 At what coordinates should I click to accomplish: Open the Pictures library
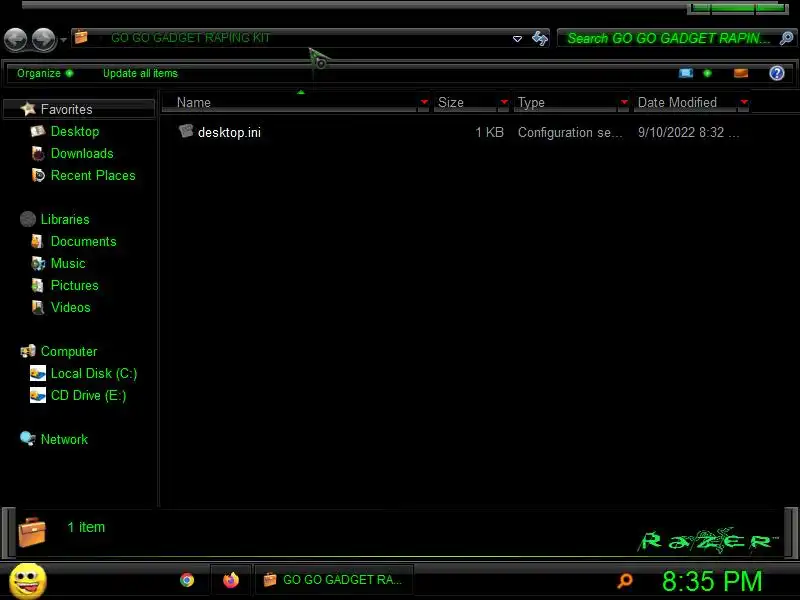pyautogui.click(x=74, y=285)
